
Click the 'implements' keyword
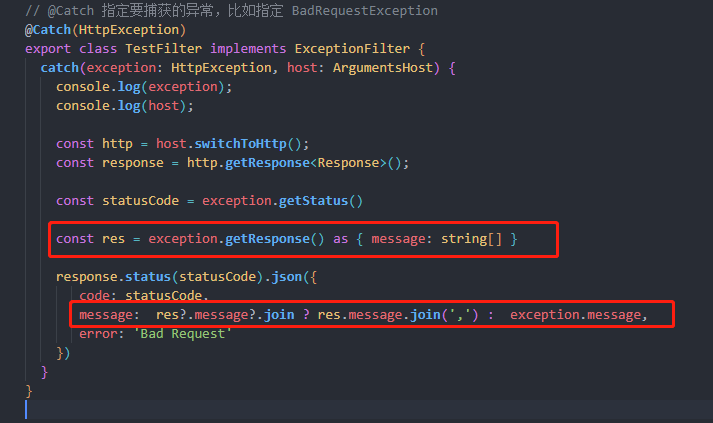click(x=248, y=49)
